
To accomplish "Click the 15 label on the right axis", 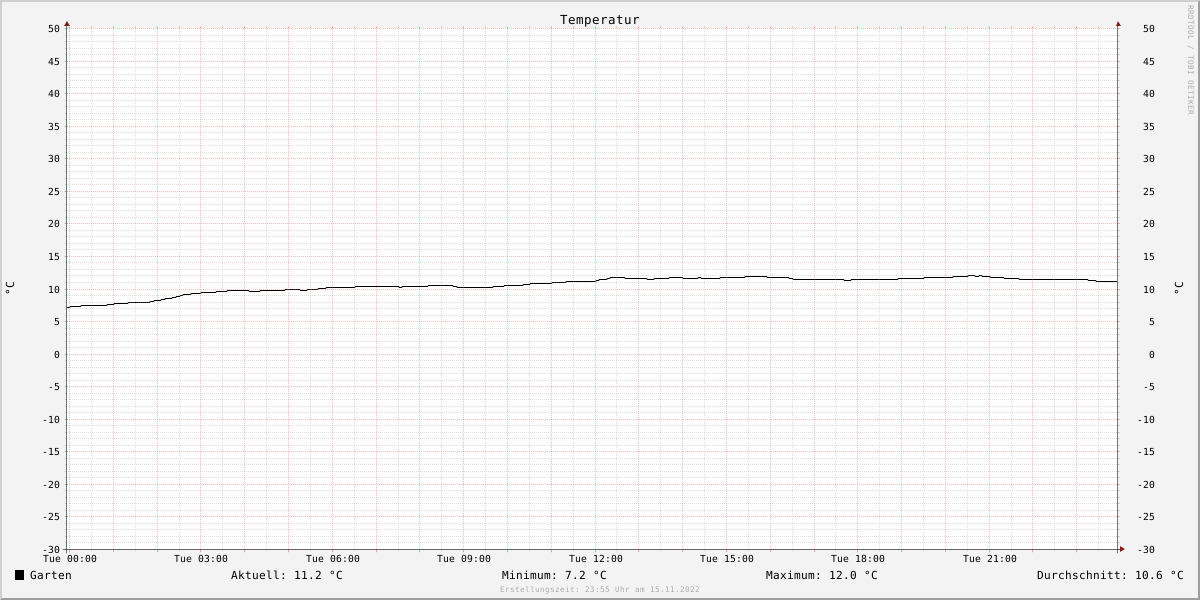I will [1148, 257].
